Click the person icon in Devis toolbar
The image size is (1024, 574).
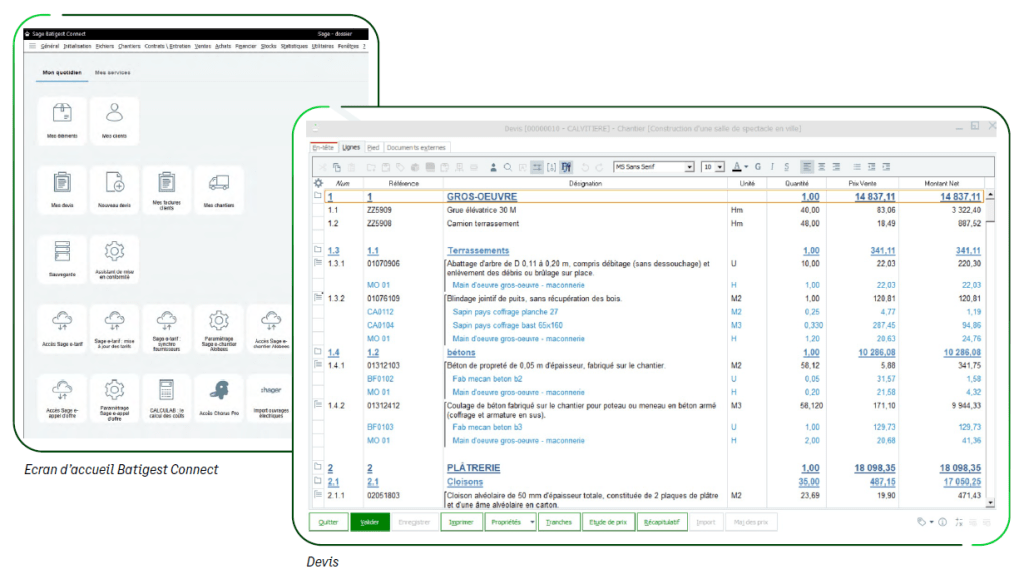(493, 167)
